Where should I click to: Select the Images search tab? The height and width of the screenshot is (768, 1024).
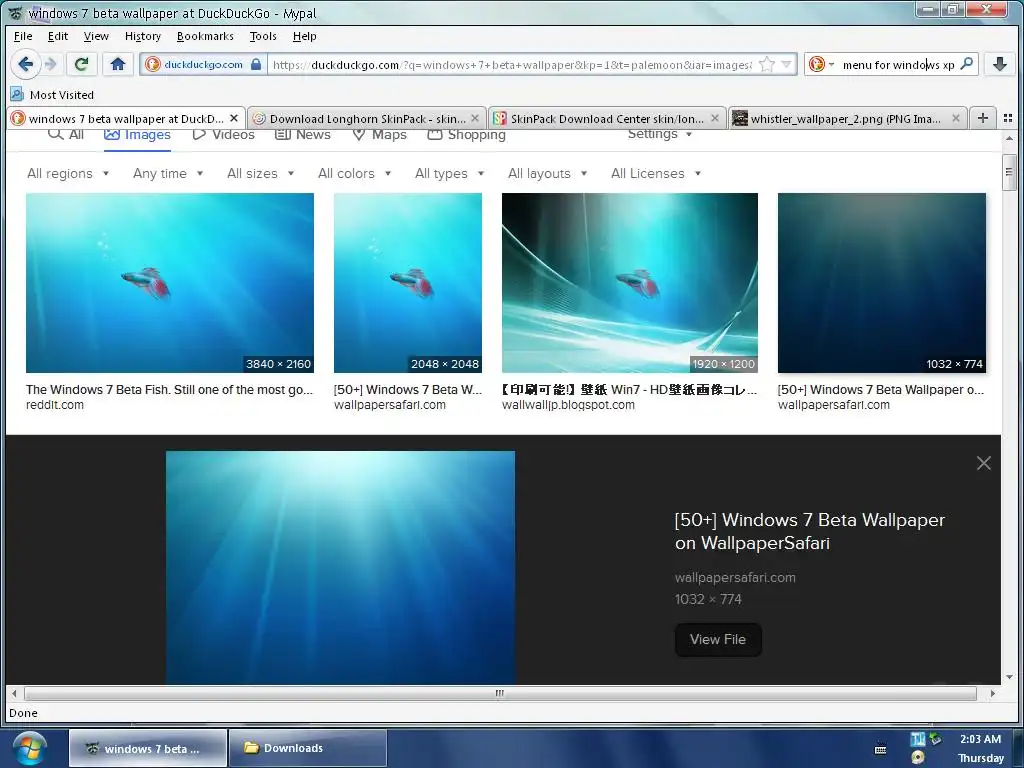(137, 134)
